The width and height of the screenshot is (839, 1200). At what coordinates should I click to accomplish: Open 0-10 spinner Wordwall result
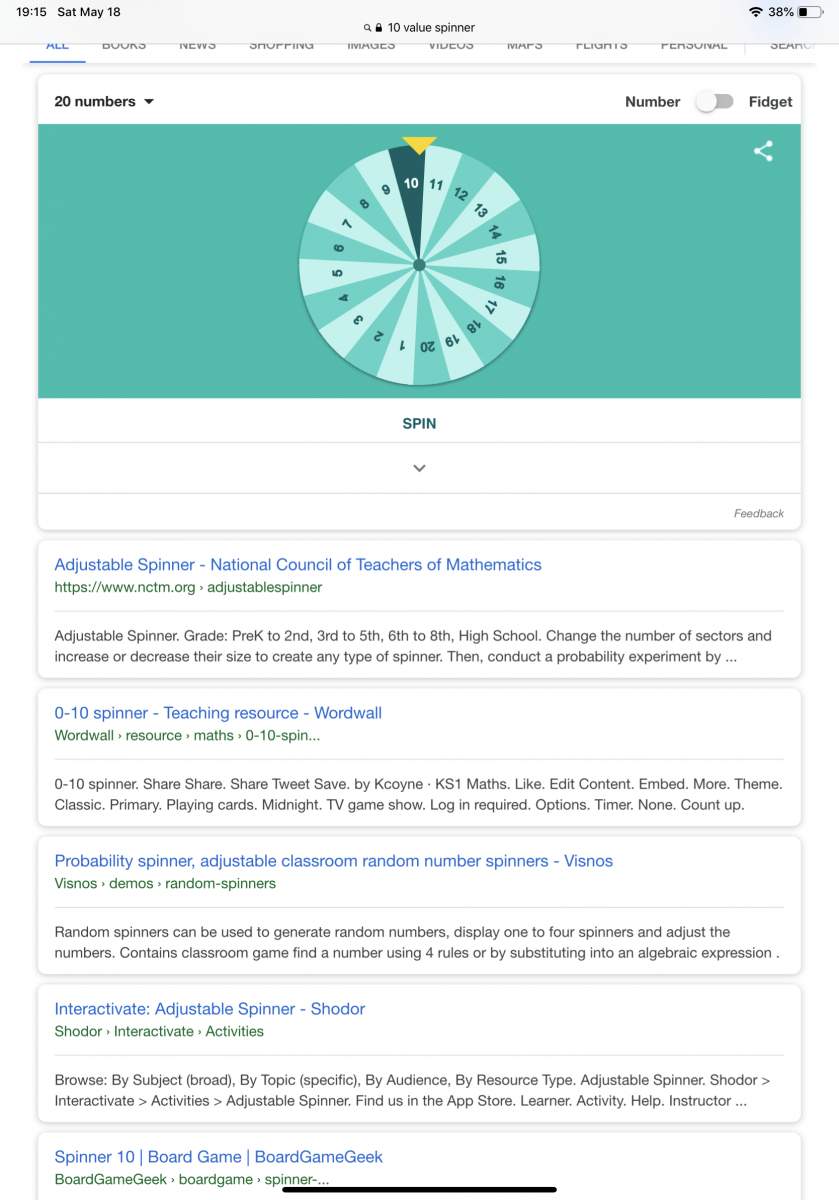[218, 713]
